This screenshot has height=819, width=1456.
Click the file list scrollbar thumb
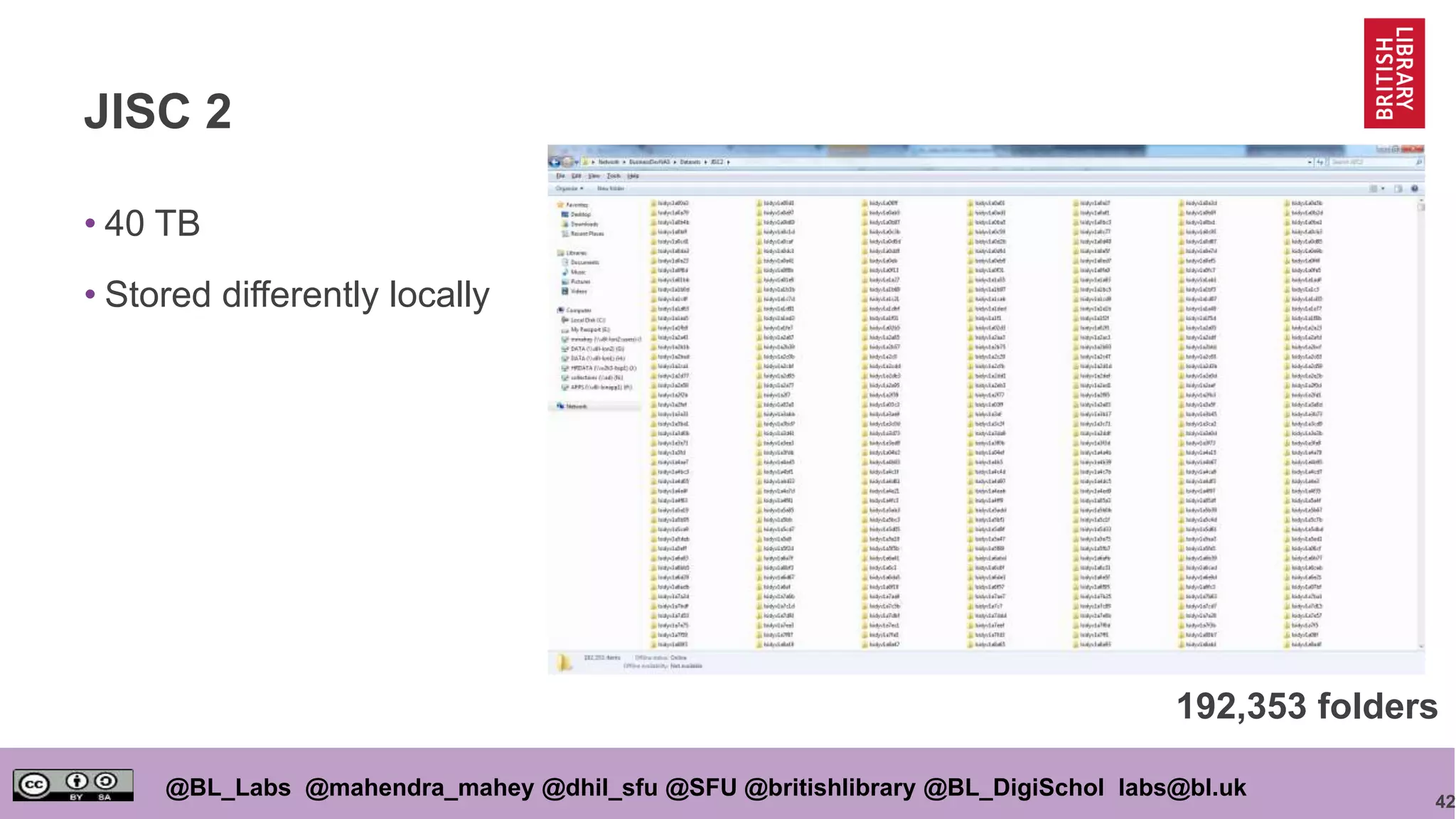(x=1421, y=208)
